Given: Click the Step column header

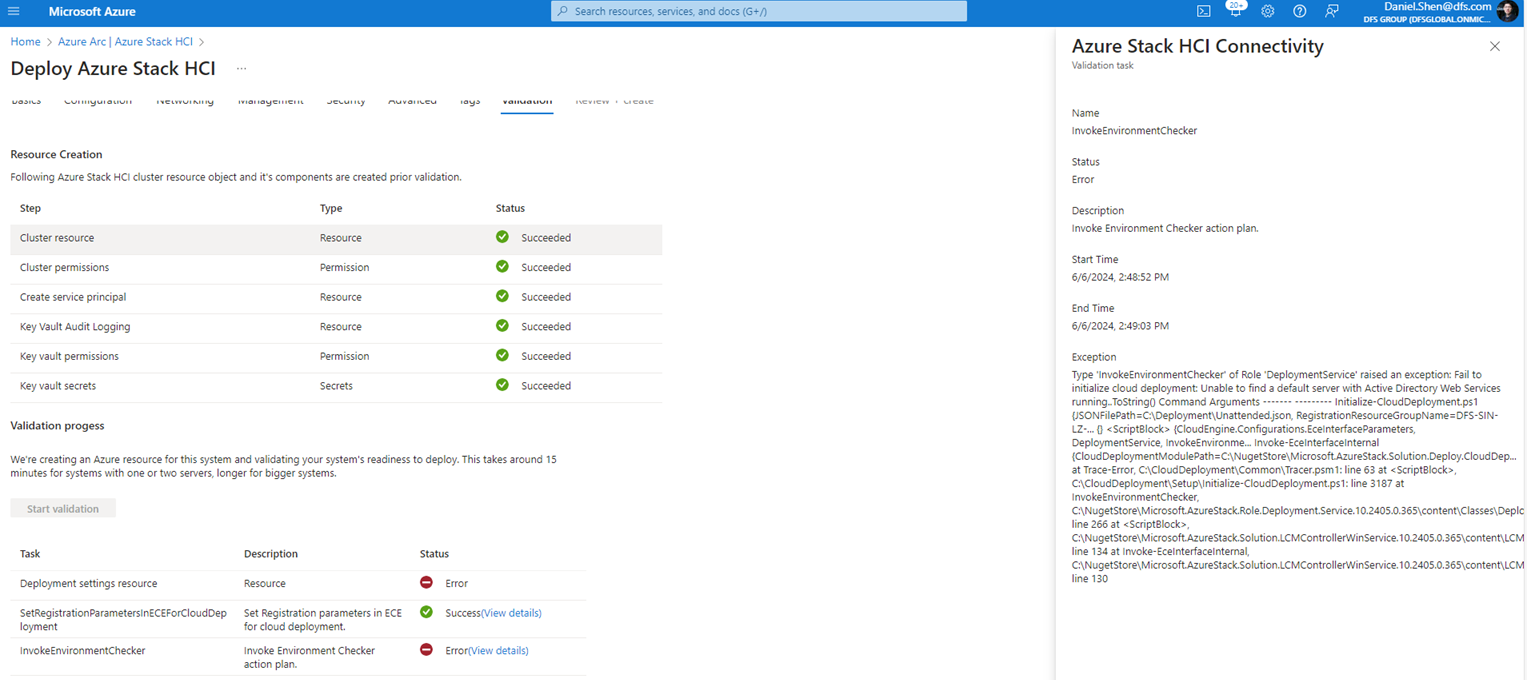Looking at the screenshot, I should [x=30, y=208].
